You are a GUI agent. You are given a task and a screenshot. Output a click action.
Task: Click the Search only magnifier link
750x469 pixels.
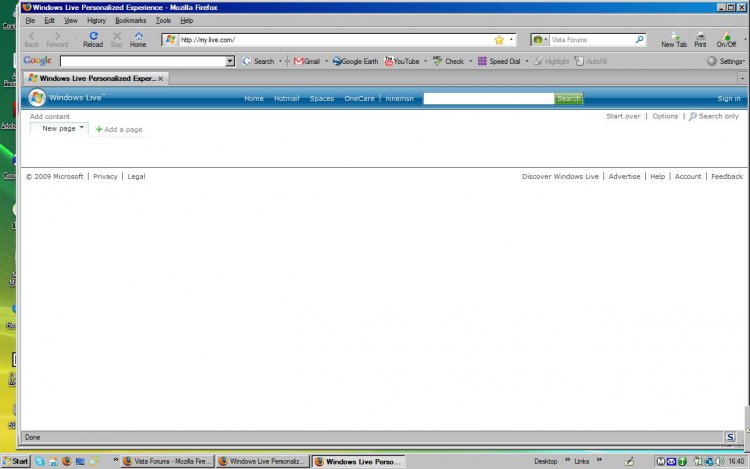(714, 116)
